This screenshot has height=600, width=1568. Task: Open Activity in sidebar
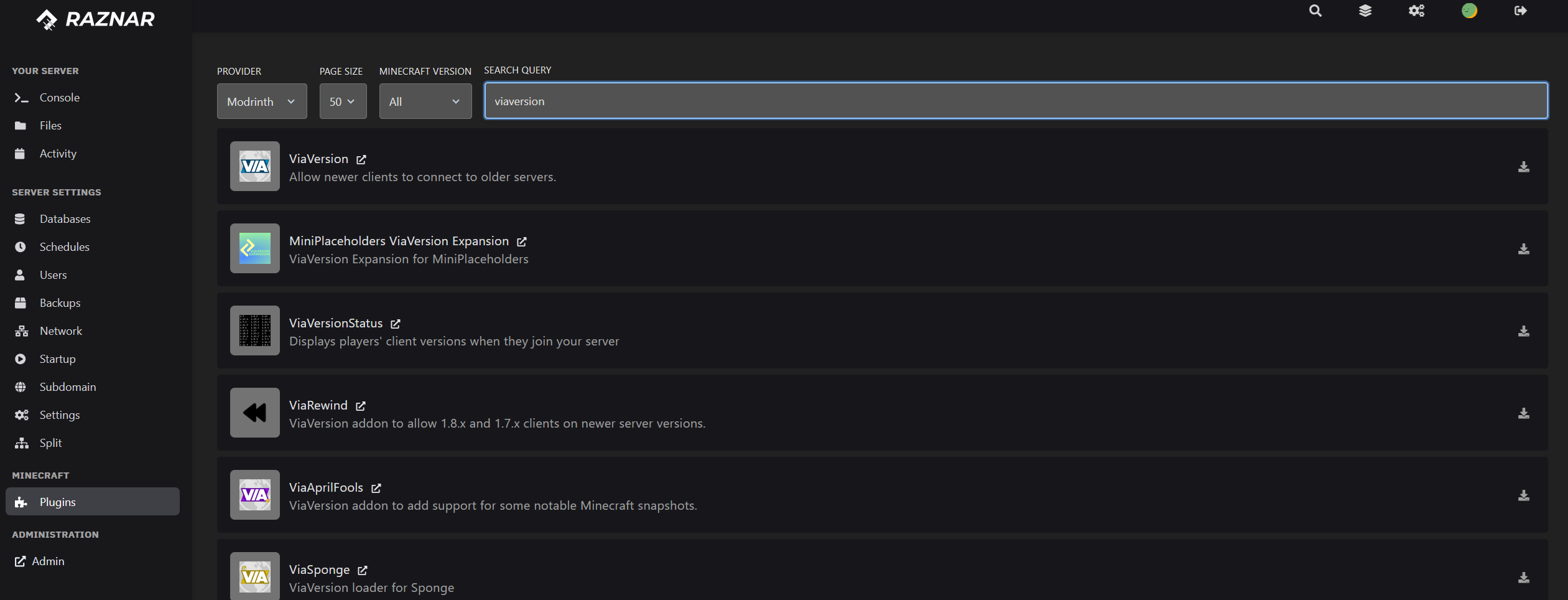tap(93, 153)
